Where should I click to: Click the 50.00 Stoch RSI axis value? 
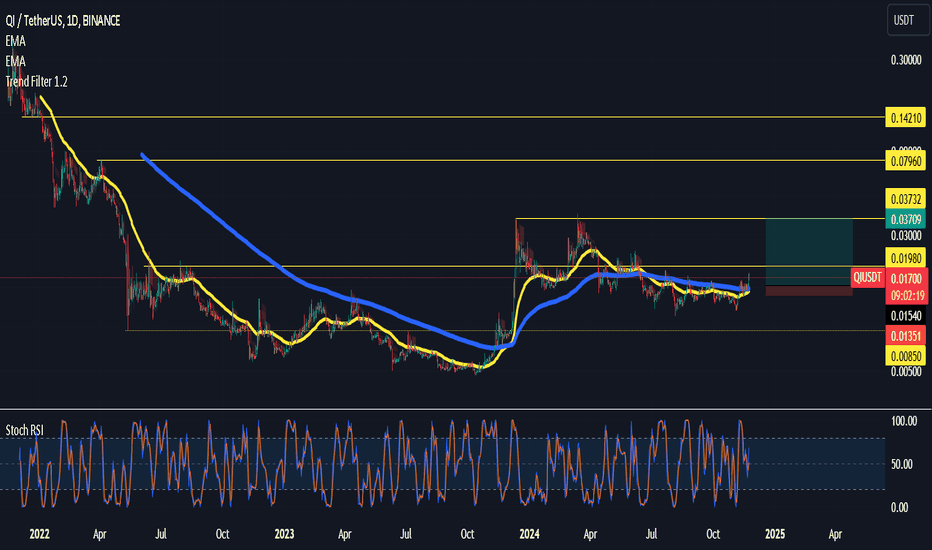(902, 464)
